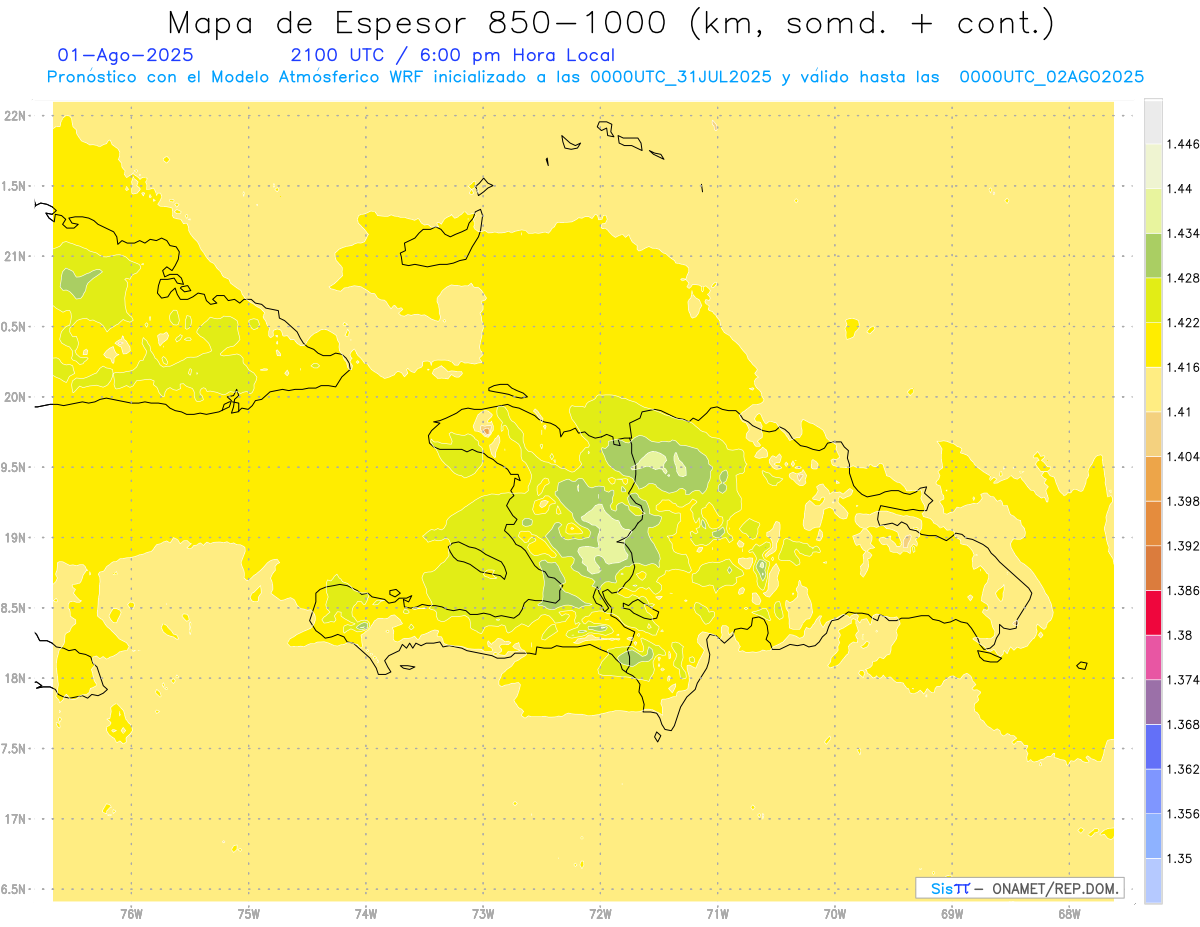The image size is (1200, 927).
Task: Click the '2100 UTC / 6:00 pm Hora Local' text
Action: coord(453,56)
